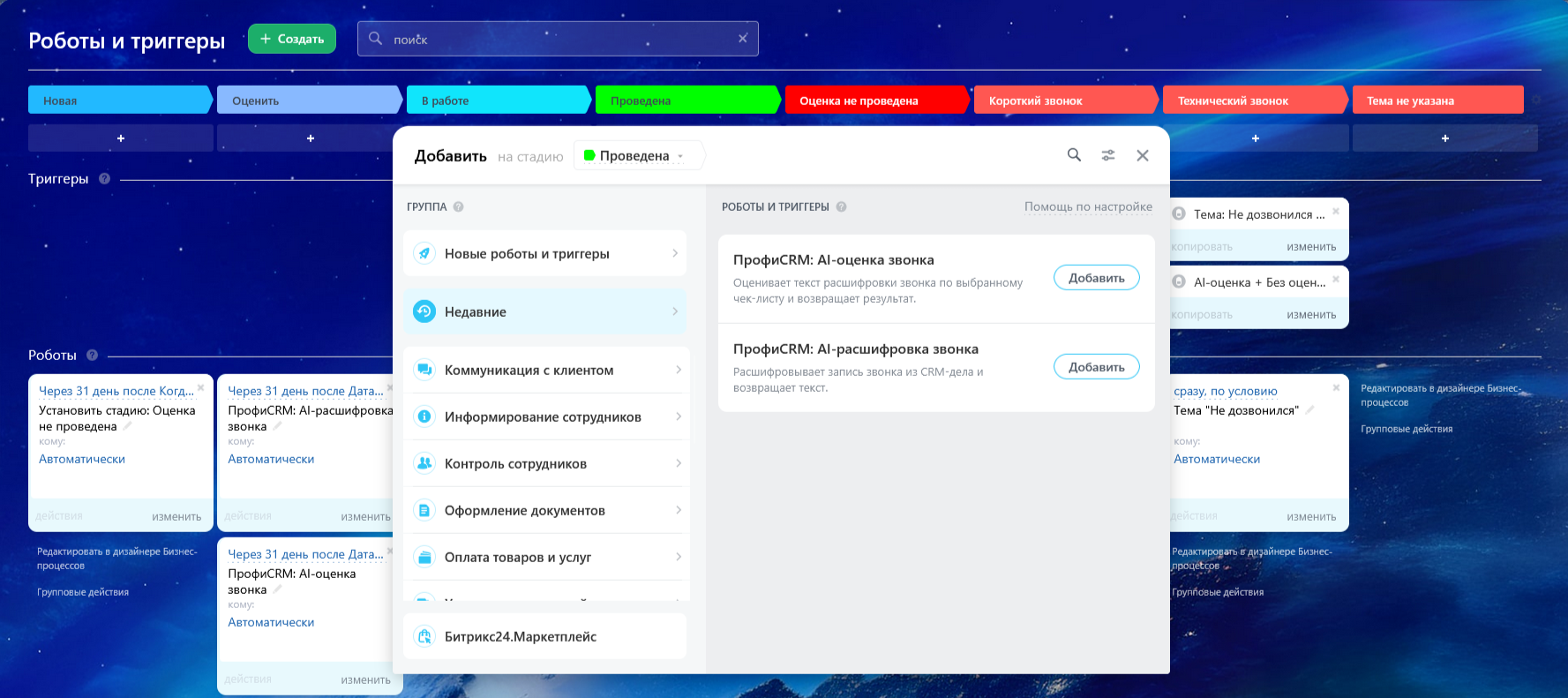This screenshot has height=698, width=1568.
Task: Expand chevron on Информирование сотрудников row
Action: [679, 417]
